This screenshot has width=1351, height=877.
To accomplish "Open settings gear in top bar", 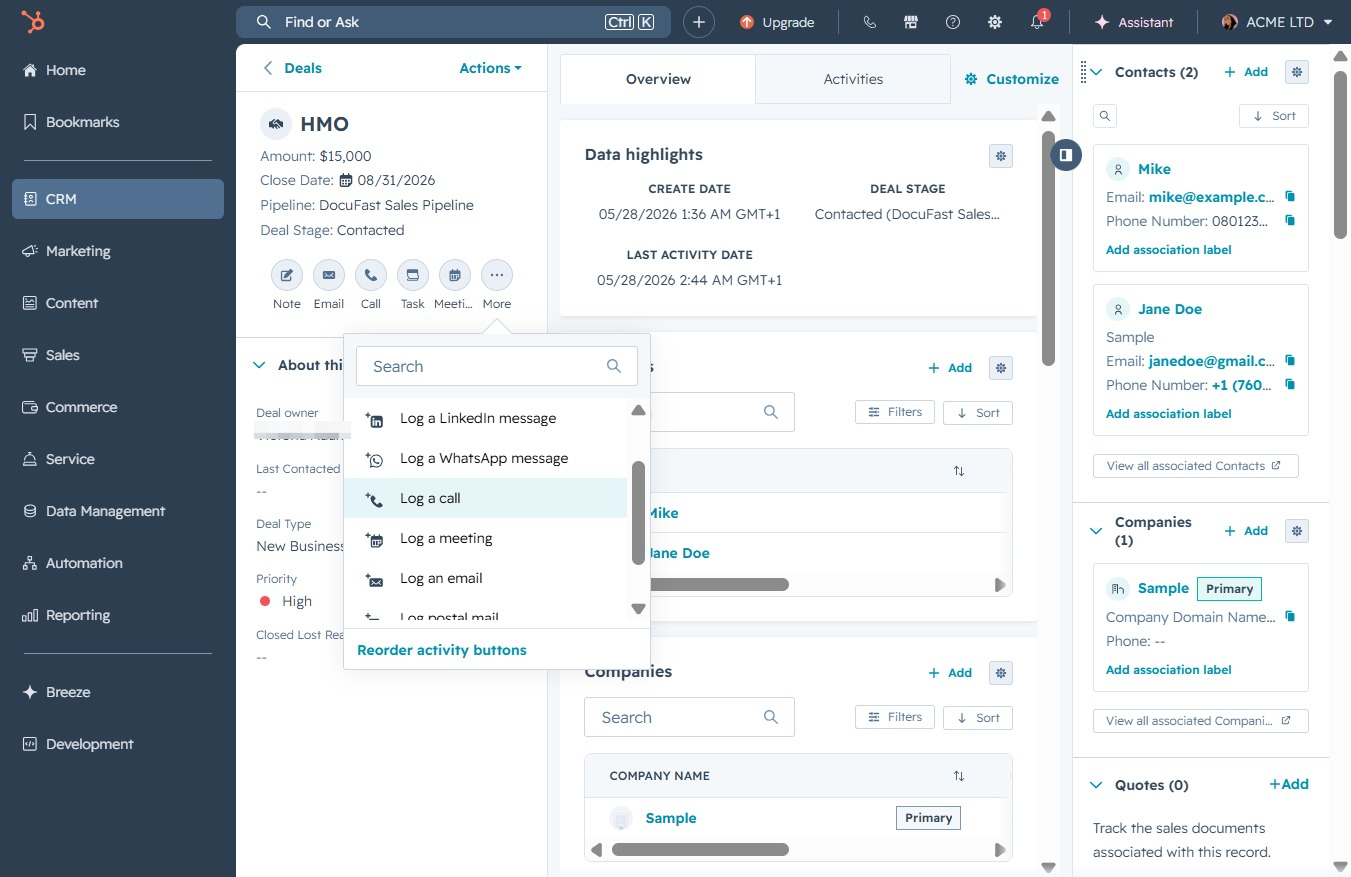I will pyautogui.click(x=995, y=22).
